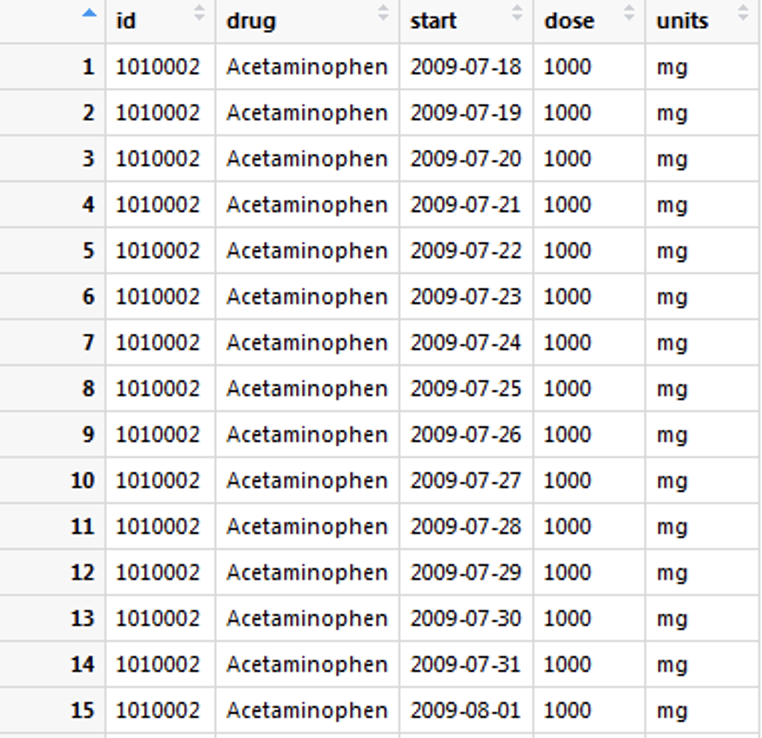The width and height of the screenshot is (762, 738).
Task: Click start date 2009-07-26
Action: pyautogui.click(x=466, y=435)
